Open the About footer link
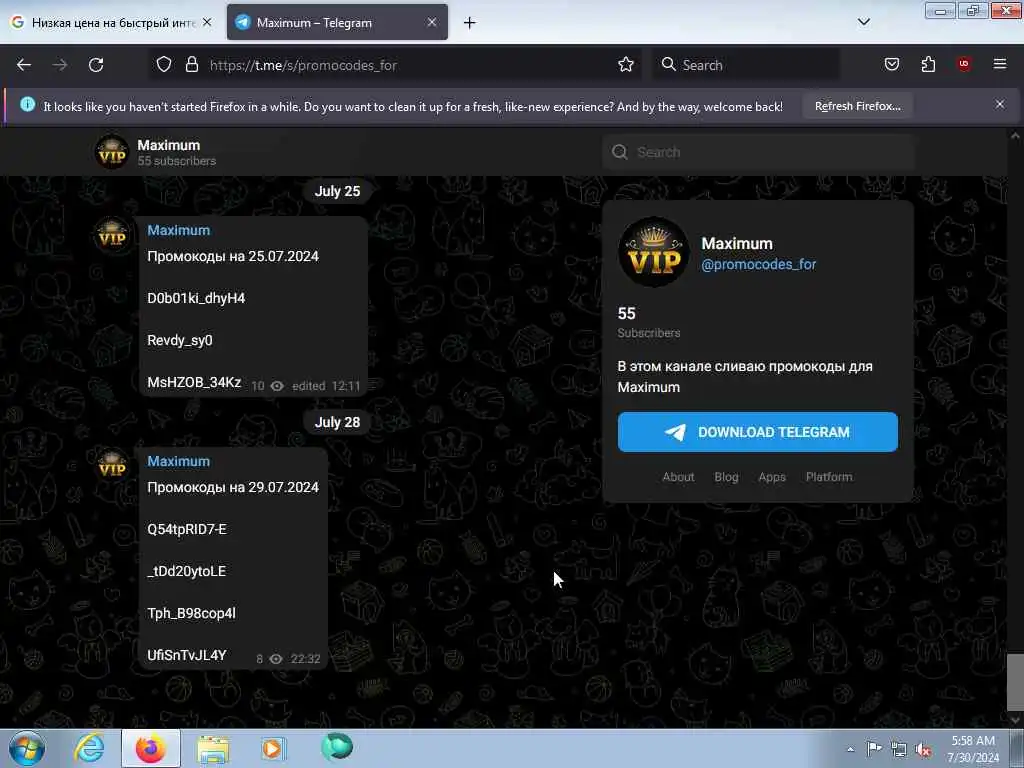1024x768 pixels. point(678,477)
